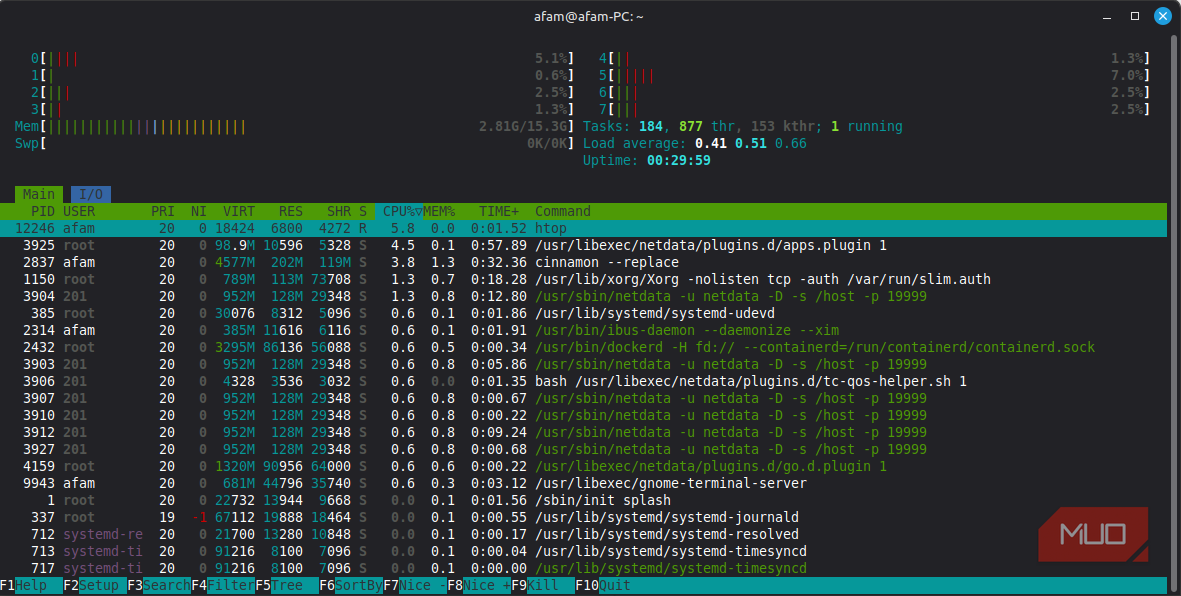Image resolution: width=1181 pixels, height=596 pixels.
Task: Select the htop process row
Action: coord(584,228)
